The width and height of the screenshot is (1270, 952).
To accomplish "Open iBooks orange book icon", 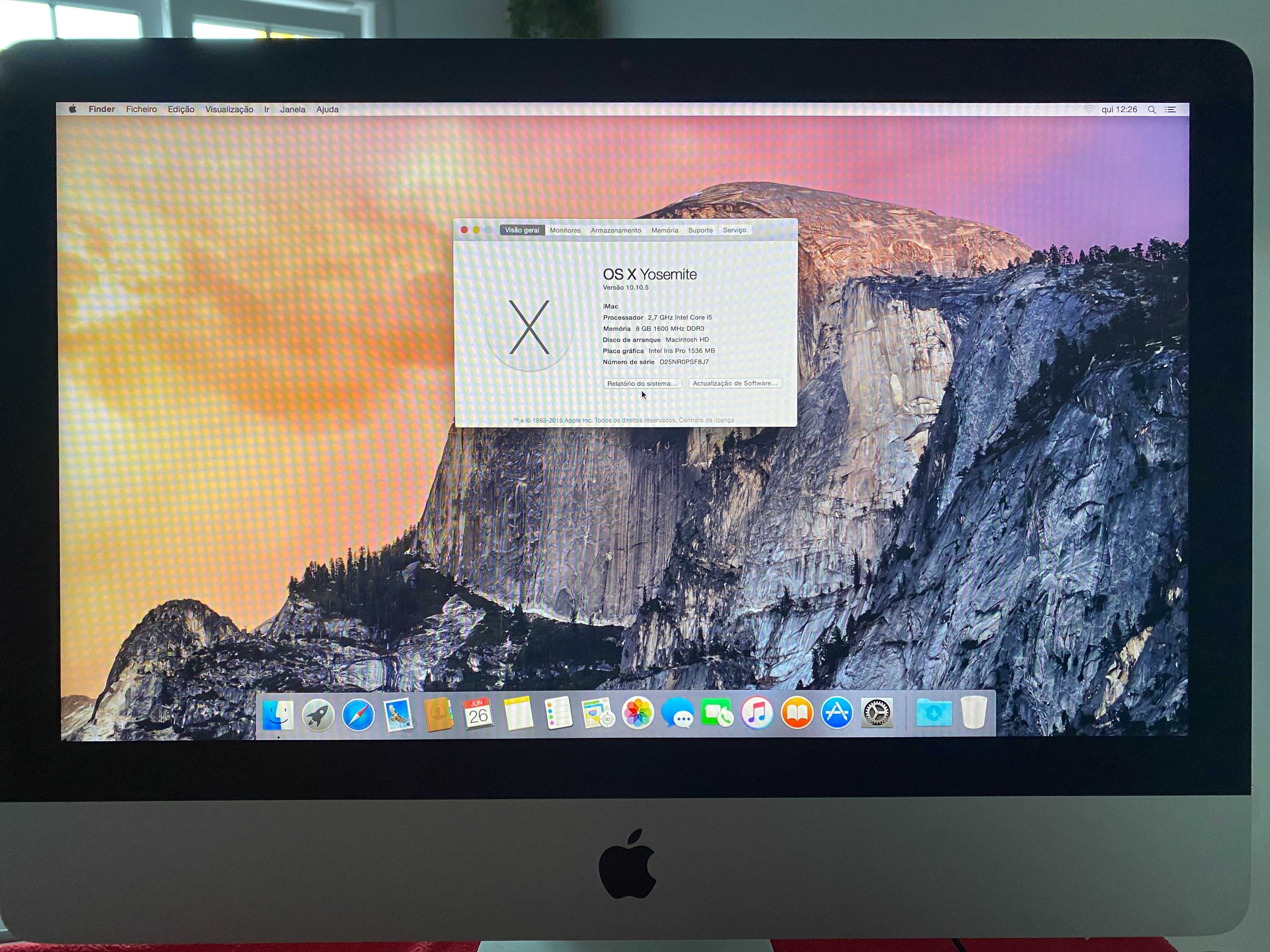I will (797, 713).
